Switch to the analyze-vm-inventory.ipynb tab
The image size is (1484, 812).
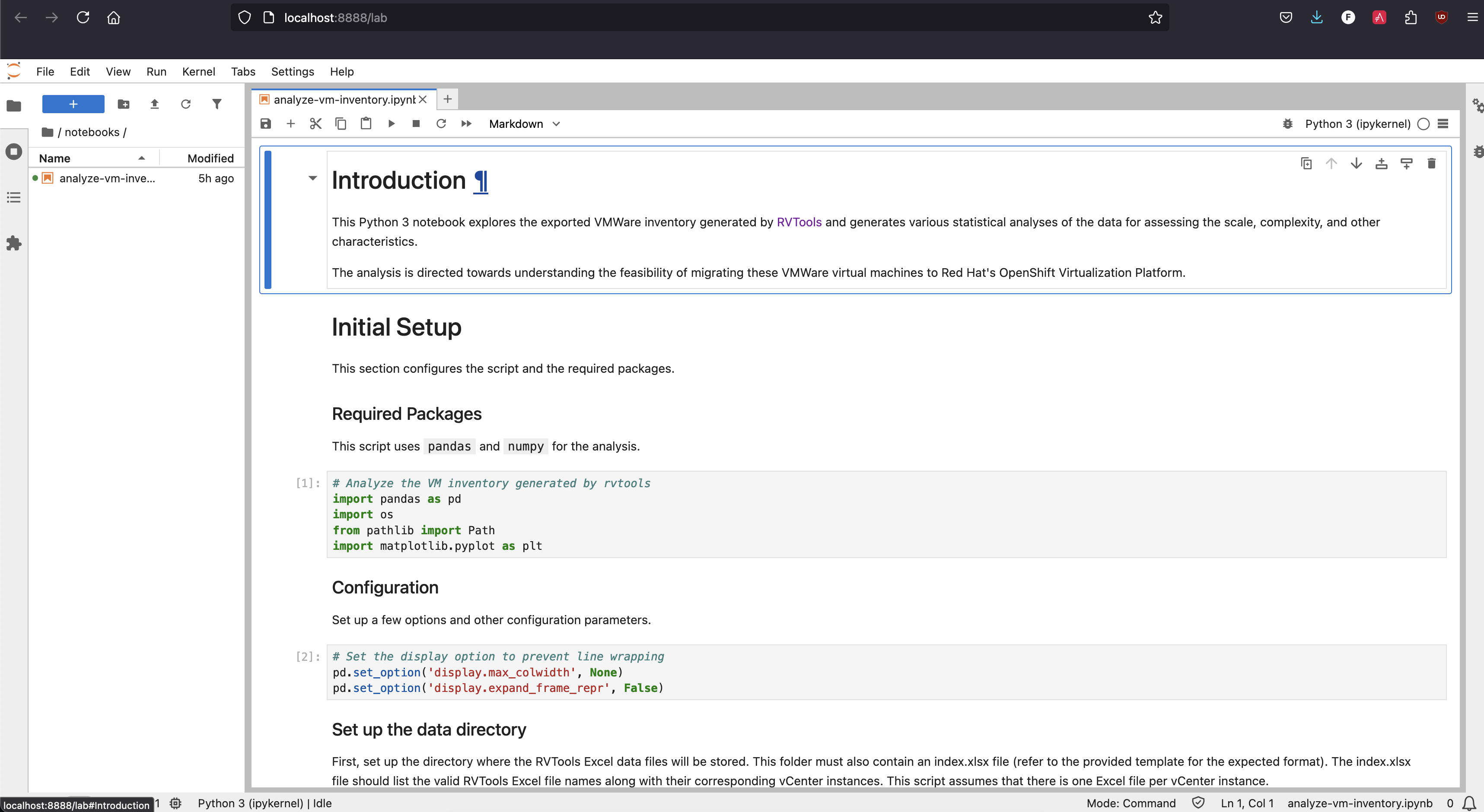click(344, 100)
